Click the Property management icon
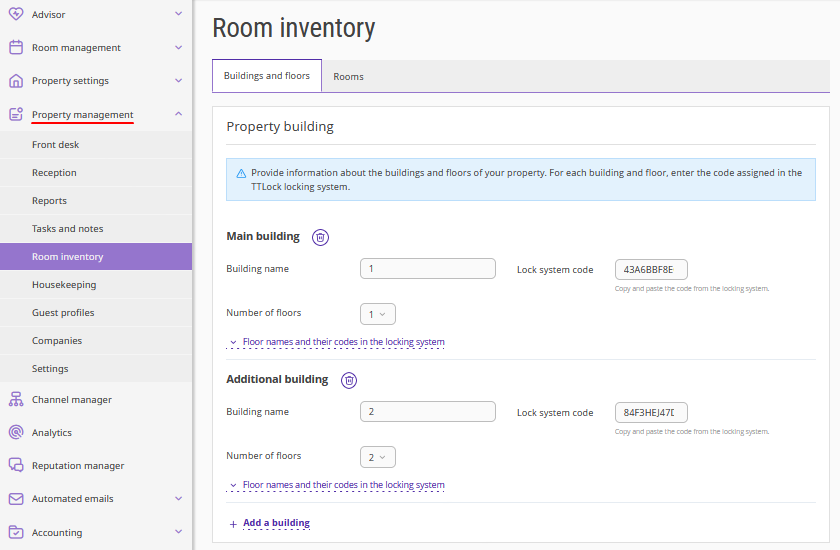 [16, 114]
